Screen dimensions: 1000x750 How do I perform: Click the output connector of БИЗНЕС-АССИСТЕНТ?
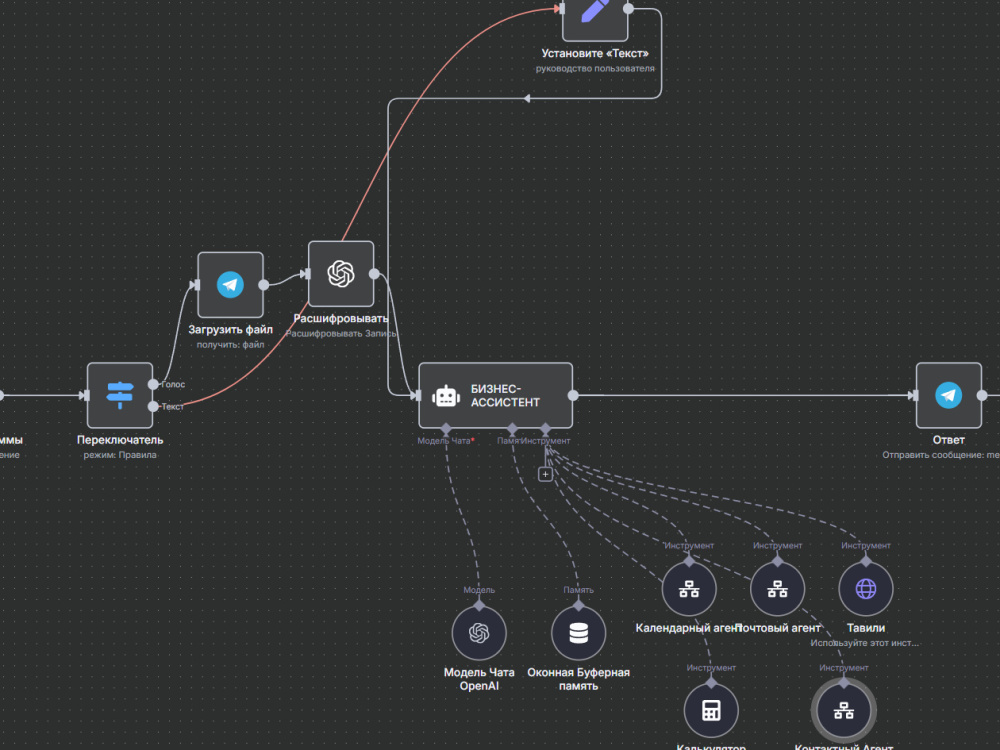pyautogui.click(x=573, y=395)
